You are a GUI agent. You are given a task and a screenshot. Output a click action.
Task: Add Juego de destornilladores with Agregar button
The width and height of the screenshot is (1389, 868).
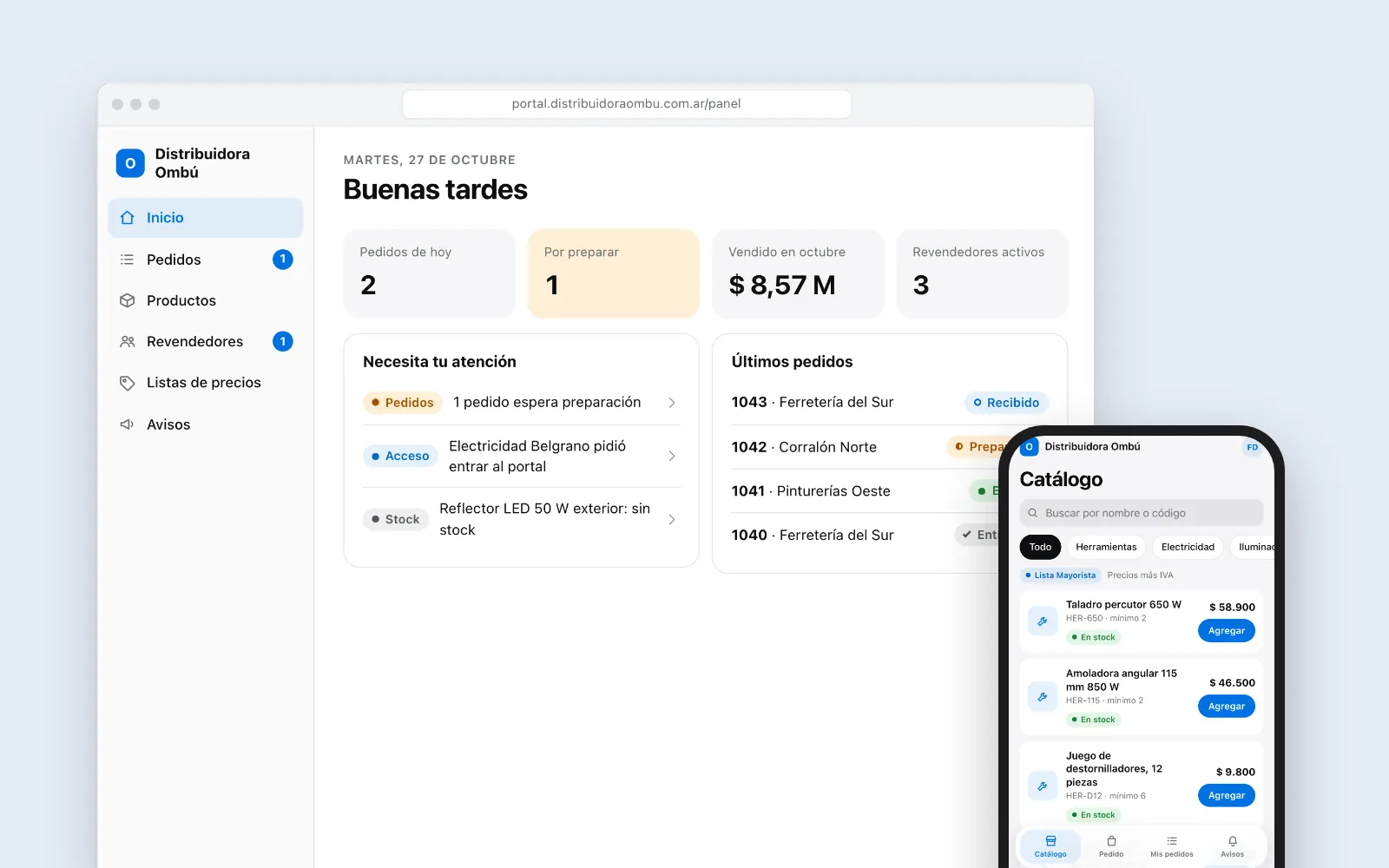point(1227,795)
